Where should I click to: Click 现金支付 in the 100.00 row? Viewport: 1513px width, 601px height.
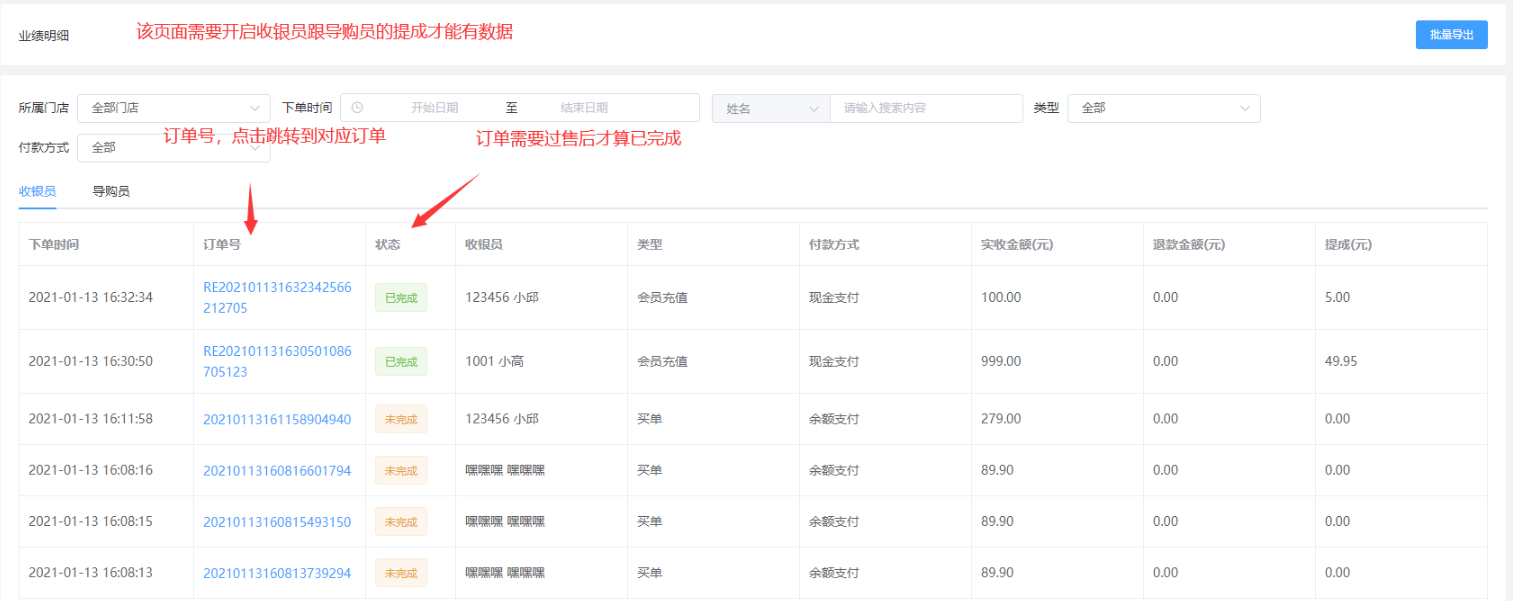[834, 297]
